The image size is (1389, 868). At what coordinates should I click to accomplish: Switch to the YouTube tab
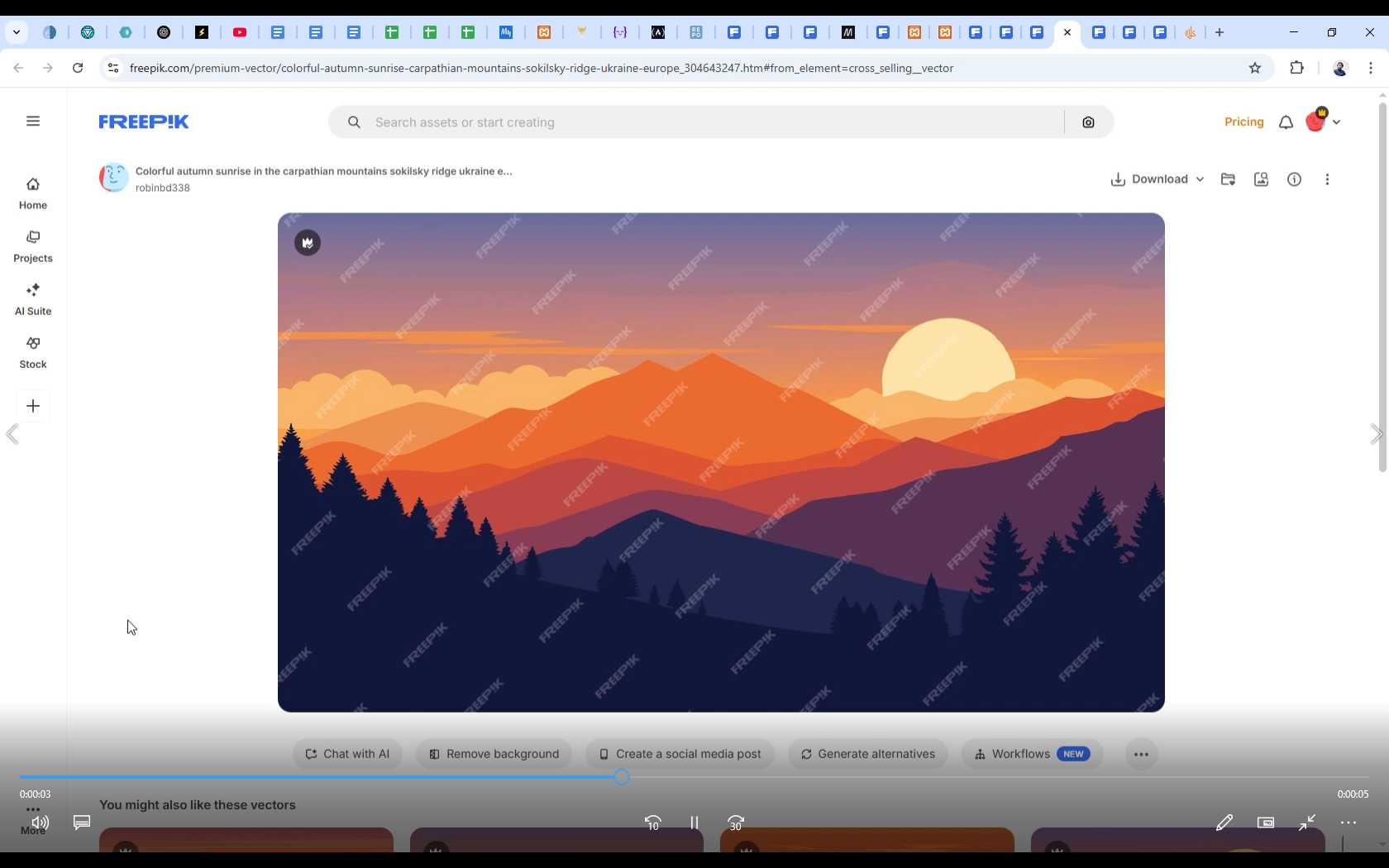(240, 33)
